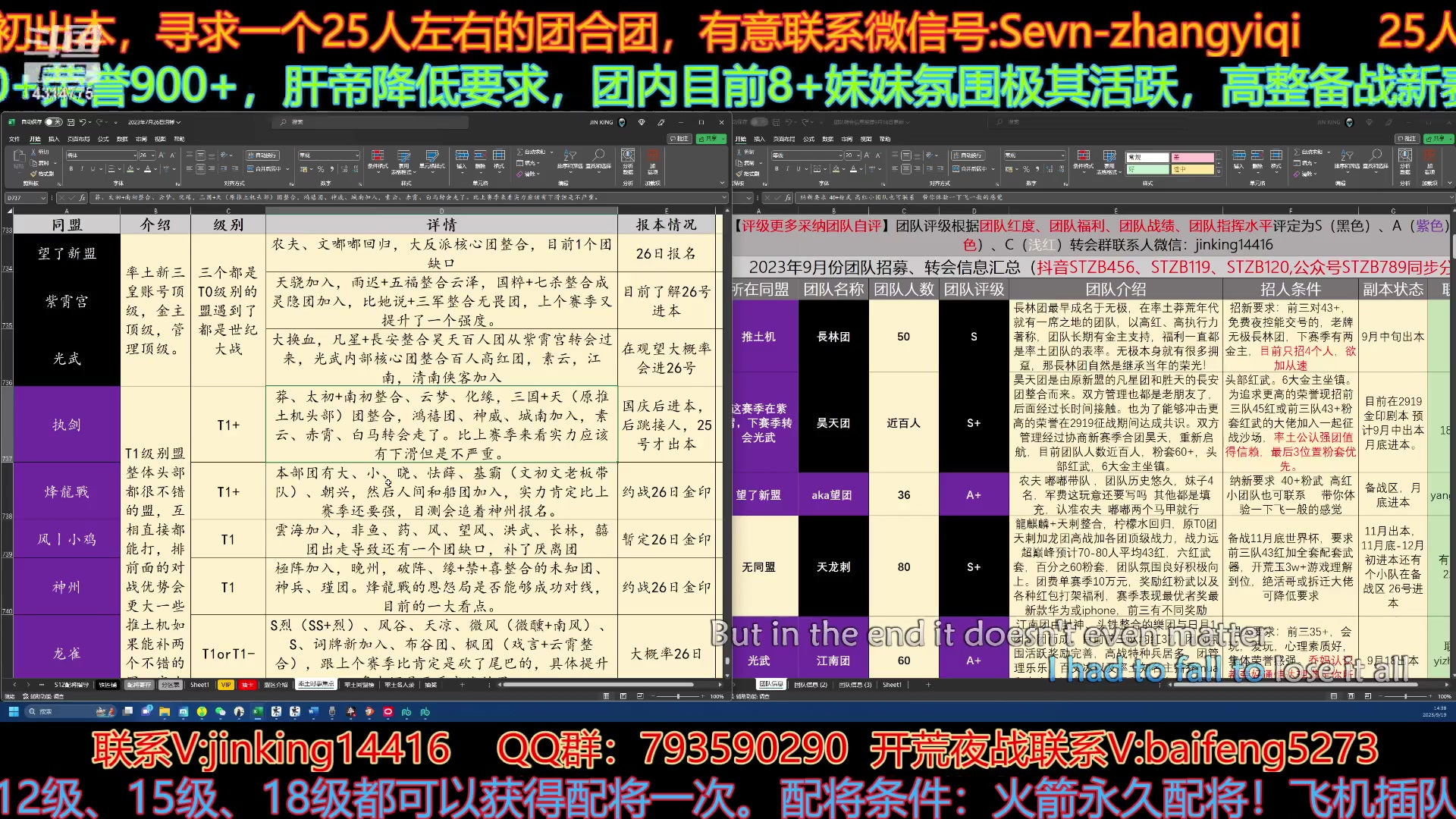This screenshot has width=1456, height=819.
Task: Open number format combo box in left Excel
Action: pyautogui.click(x=328, y=155)
